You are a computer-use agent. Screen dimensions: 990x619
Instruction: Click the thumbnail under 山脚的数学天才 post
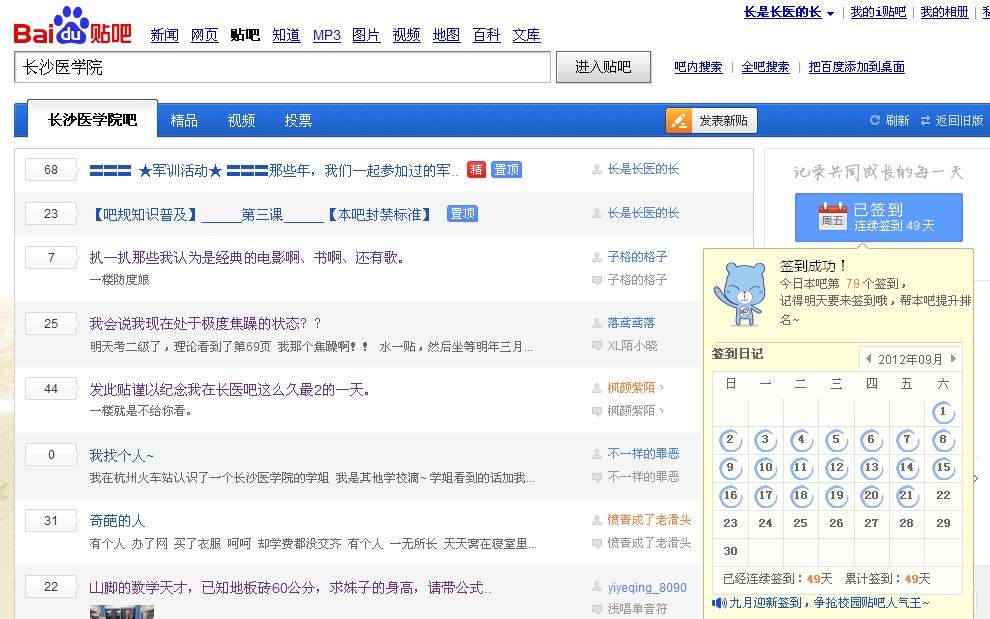121,612
